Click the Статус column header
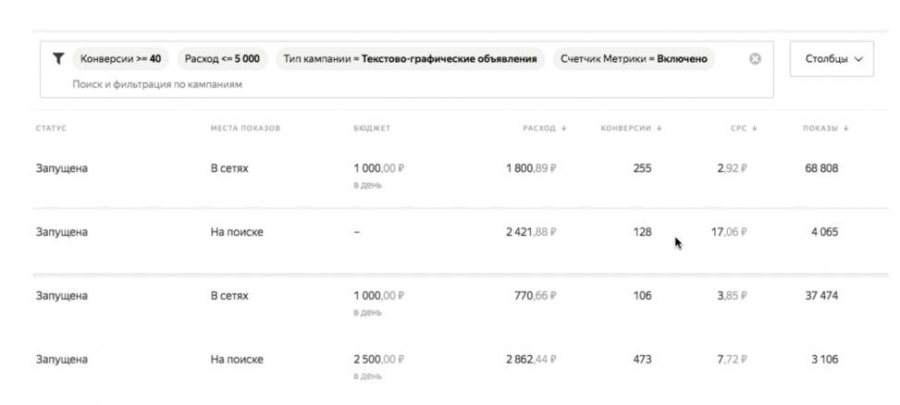The width and height of the screenshot is (900, 405). pyautogui.click(x=50, y=128)
